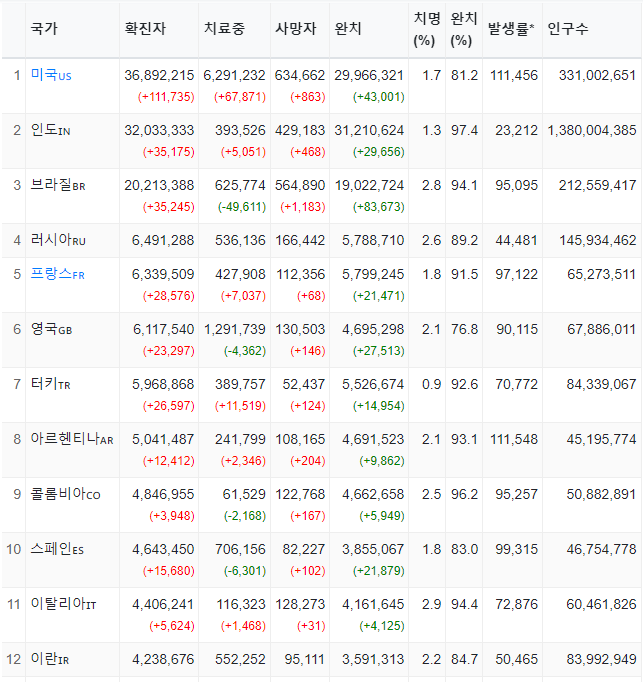Click the 완치 (%) column header

(464, 29)
